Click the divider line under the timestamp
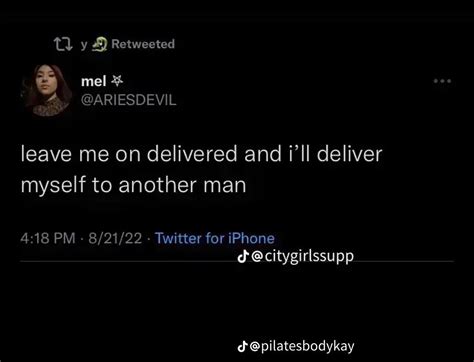Image resolution: width=474 pixels, height=362 pixels. tap(237, 261)
